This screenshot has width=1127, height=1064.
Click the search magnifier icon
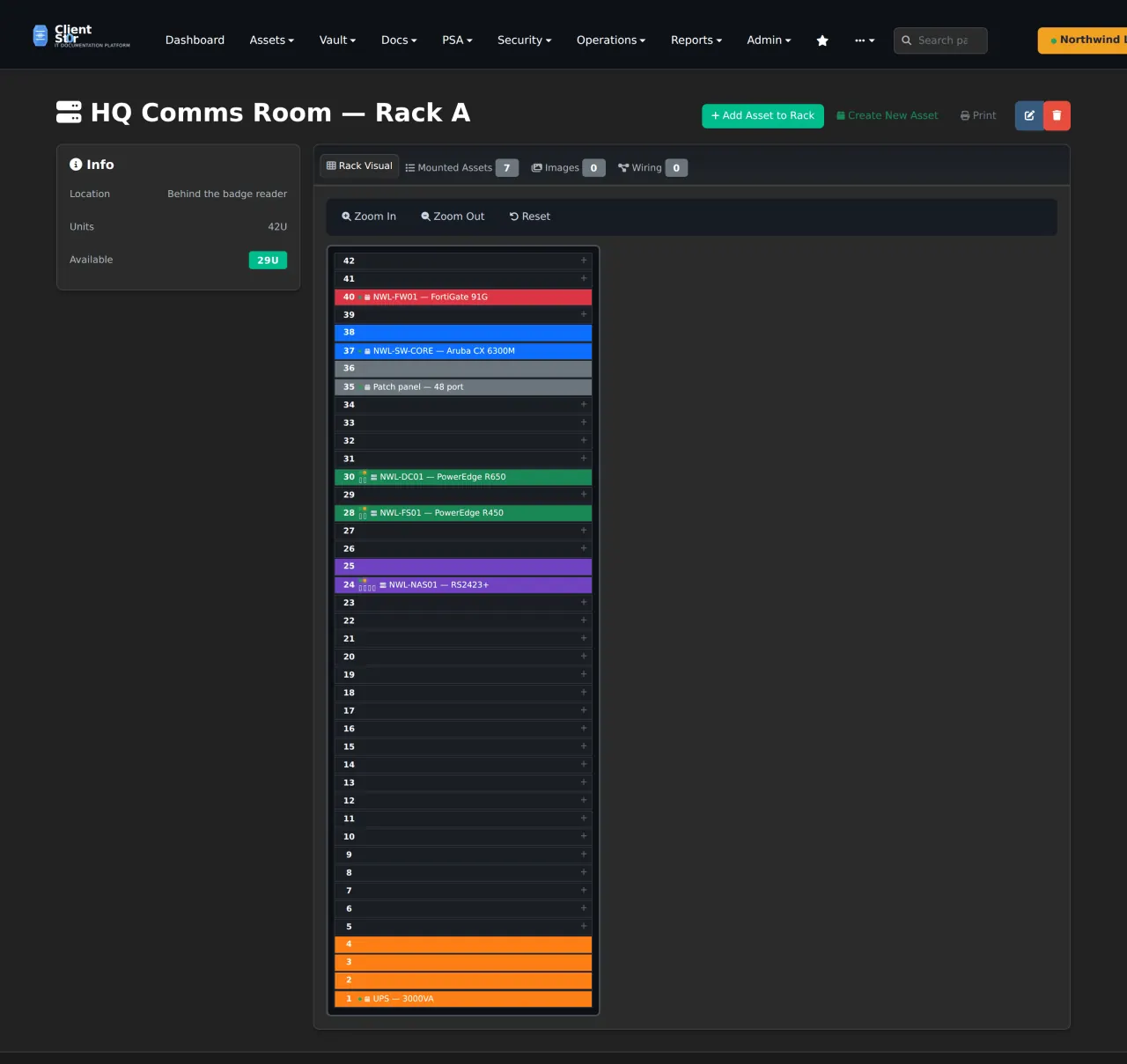pos(906,40)
